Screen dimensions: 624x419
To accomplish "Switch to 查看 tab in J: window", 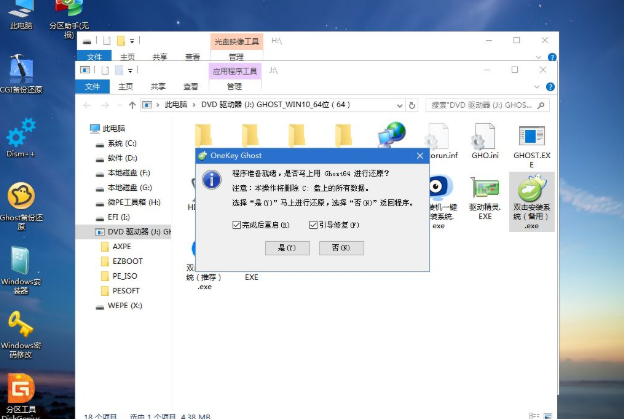I will click(x=190, y=86).
